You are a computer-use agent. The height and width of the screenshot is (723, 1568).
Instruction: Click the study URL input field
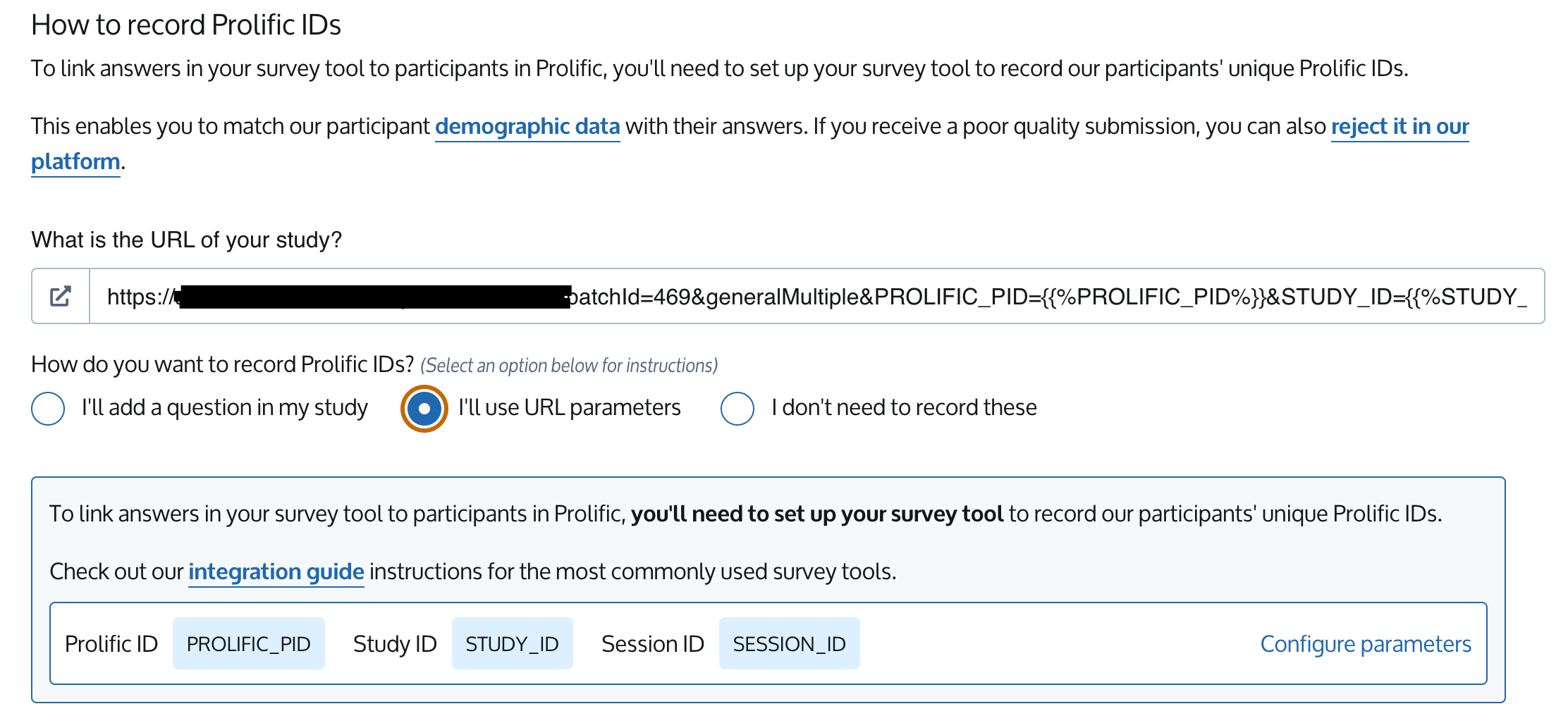coord(816,296)
